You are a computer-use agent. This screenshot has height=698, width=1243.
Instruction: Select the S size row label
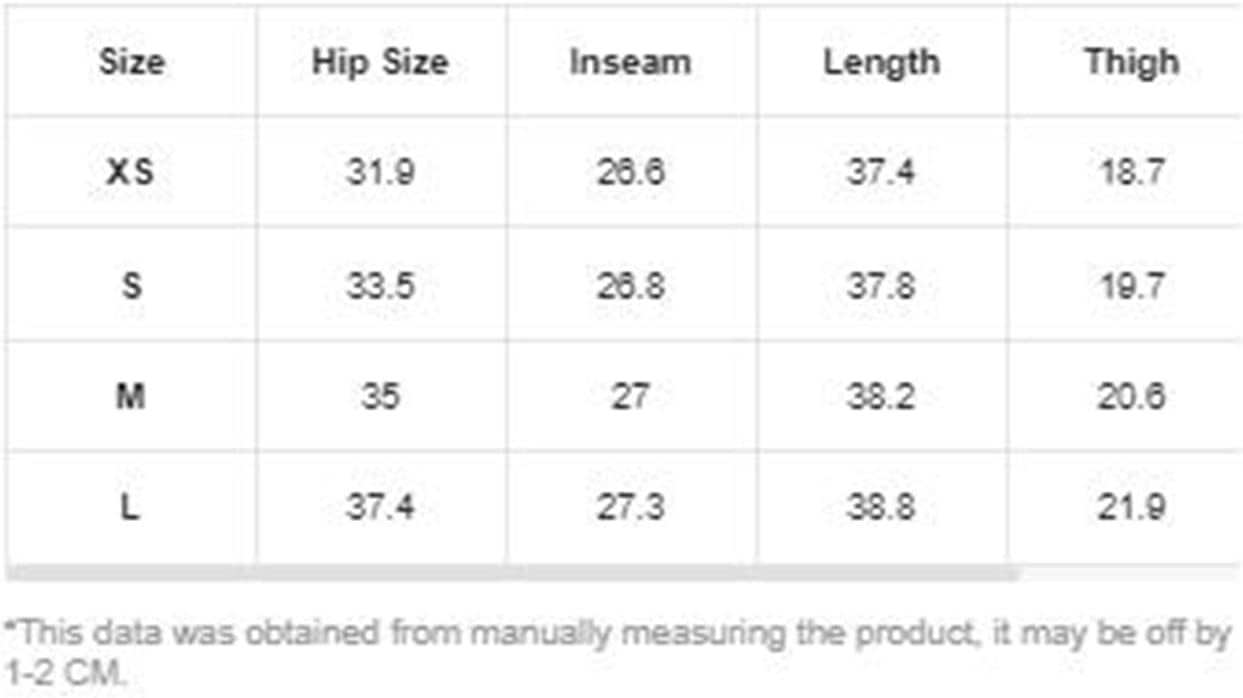click(131, 286)
